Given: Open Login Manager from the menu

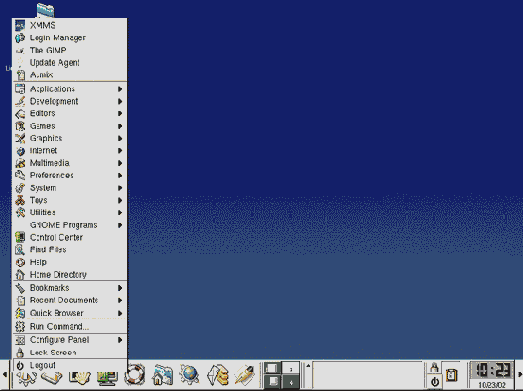Looking at the screenshot, I should (x=70, y=38).
